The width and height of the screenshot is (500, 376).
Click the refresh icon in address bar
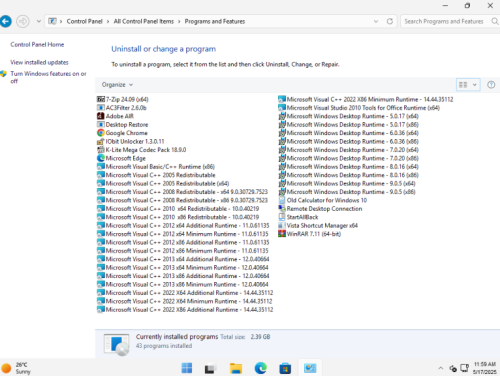coord(390,21)
